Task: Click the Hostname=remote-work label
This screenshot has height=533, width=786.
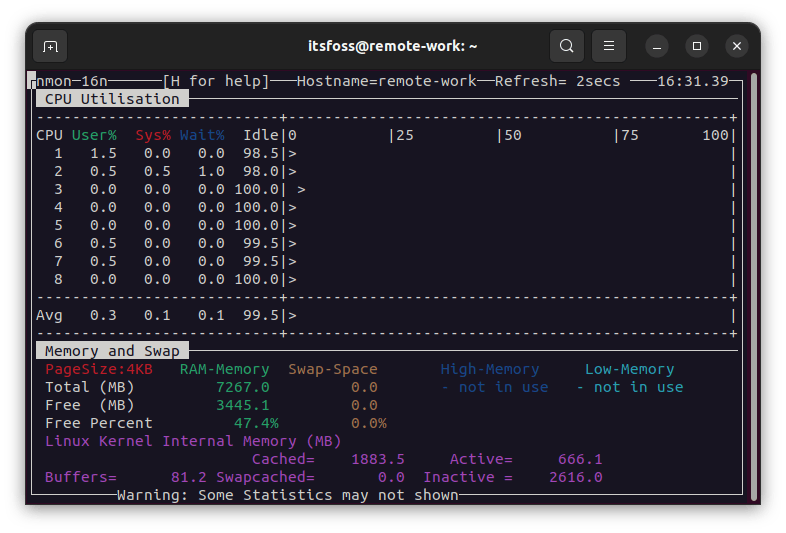Action: tap(386, 81)
